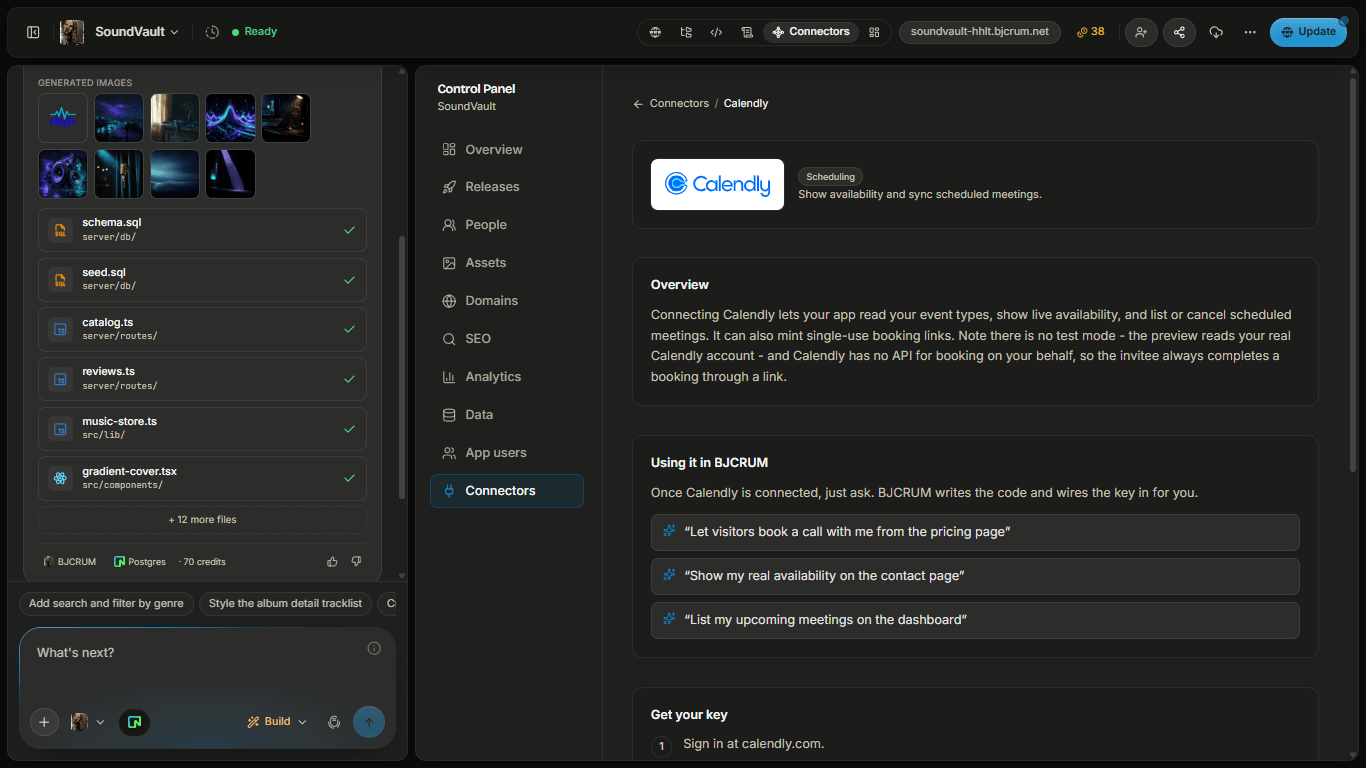
Task: Click the info icon in prompt box
Action: (x=374, y=648)
